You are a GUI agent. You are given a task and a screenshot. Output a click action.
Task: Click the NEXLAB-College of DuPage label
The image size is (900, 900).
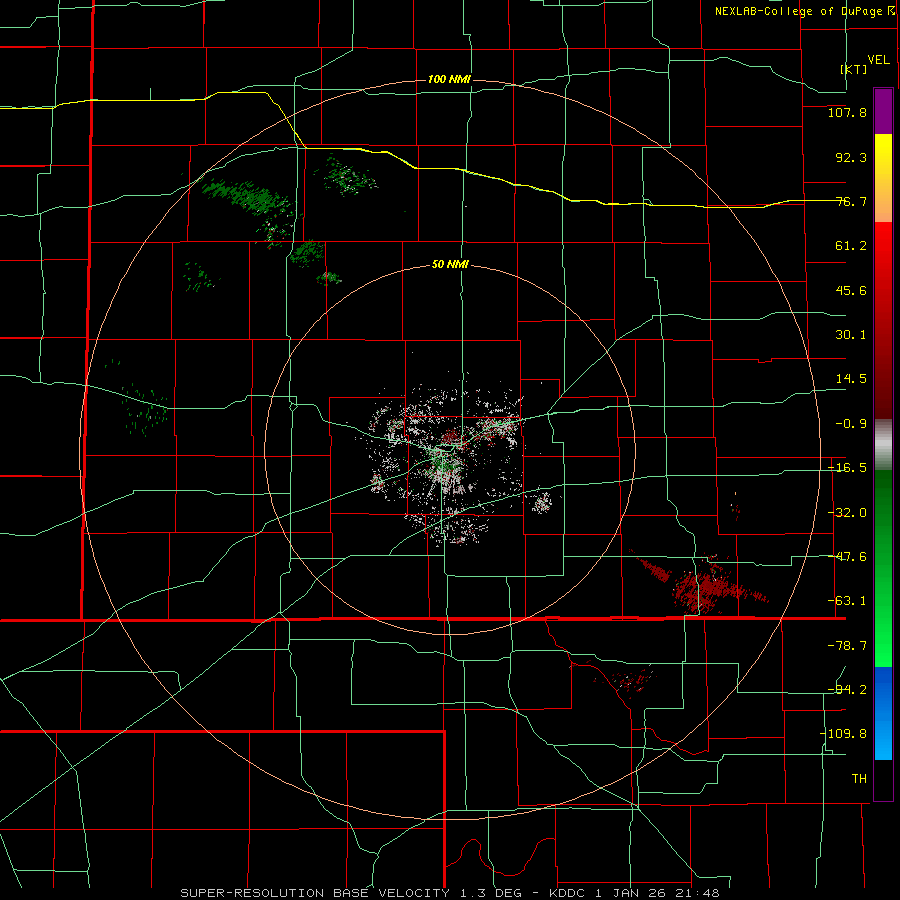[805, 11]
